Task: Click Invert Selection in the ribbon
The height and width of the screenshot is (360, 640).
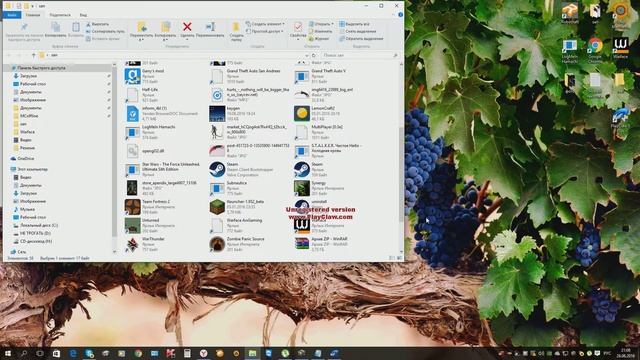Action: pos(361,39)
